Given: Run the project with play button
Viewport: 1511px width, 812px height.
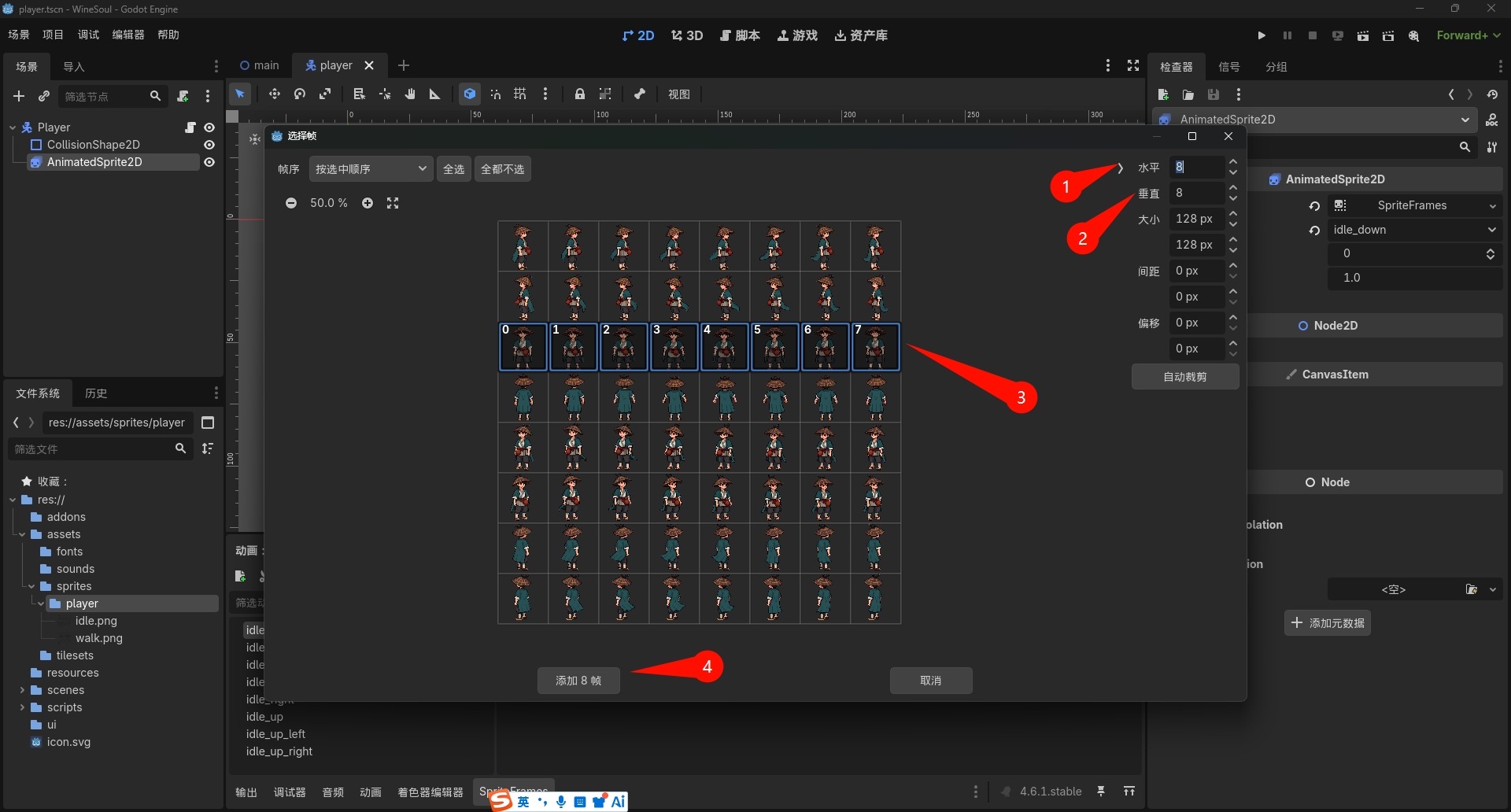Looking at the screenshot, I should pos(1262,35).
